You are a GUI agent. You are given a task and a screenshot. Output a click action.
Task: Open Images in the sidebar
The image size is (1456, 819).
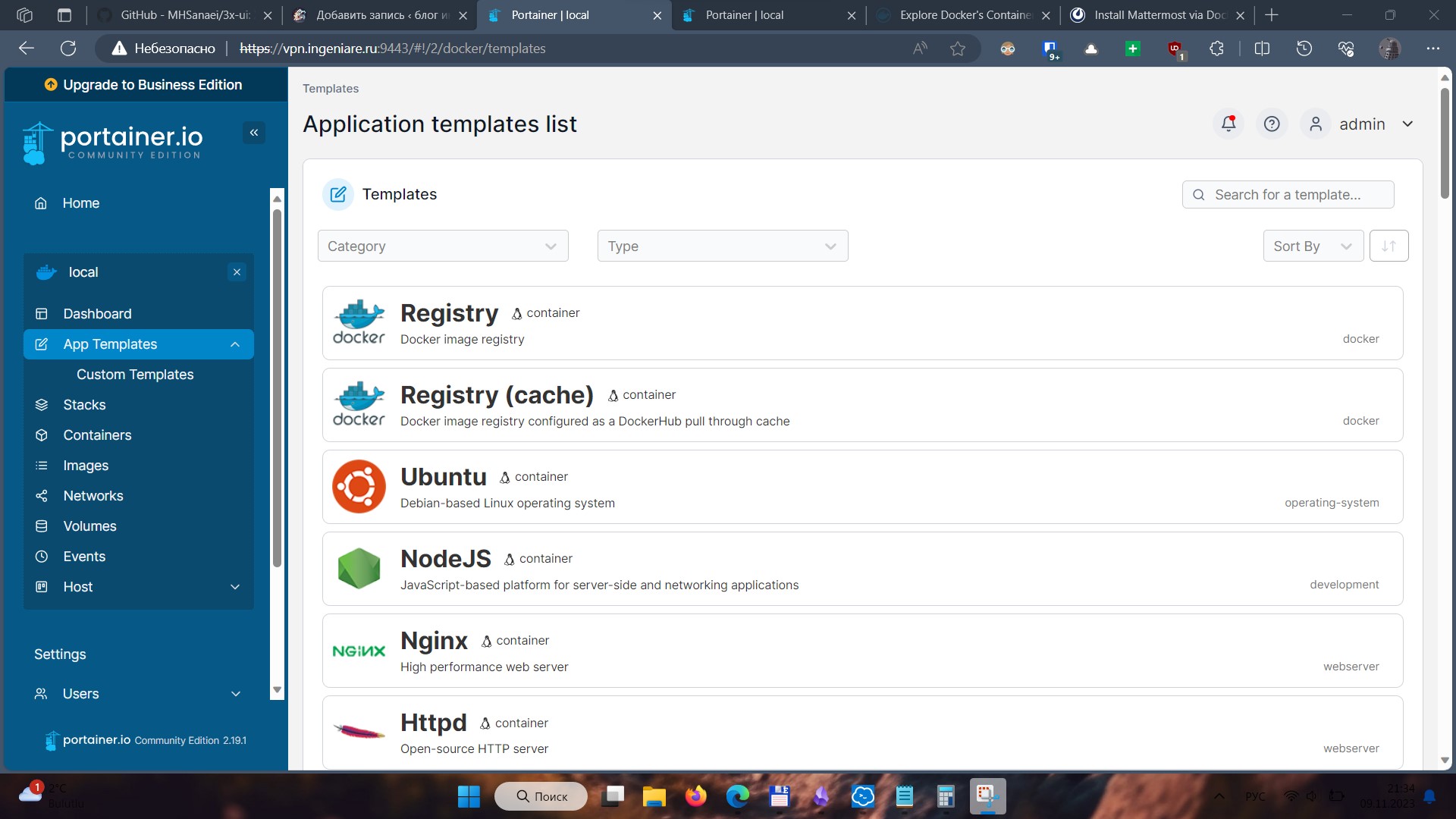pyautogui.click(x=86, y=466)
